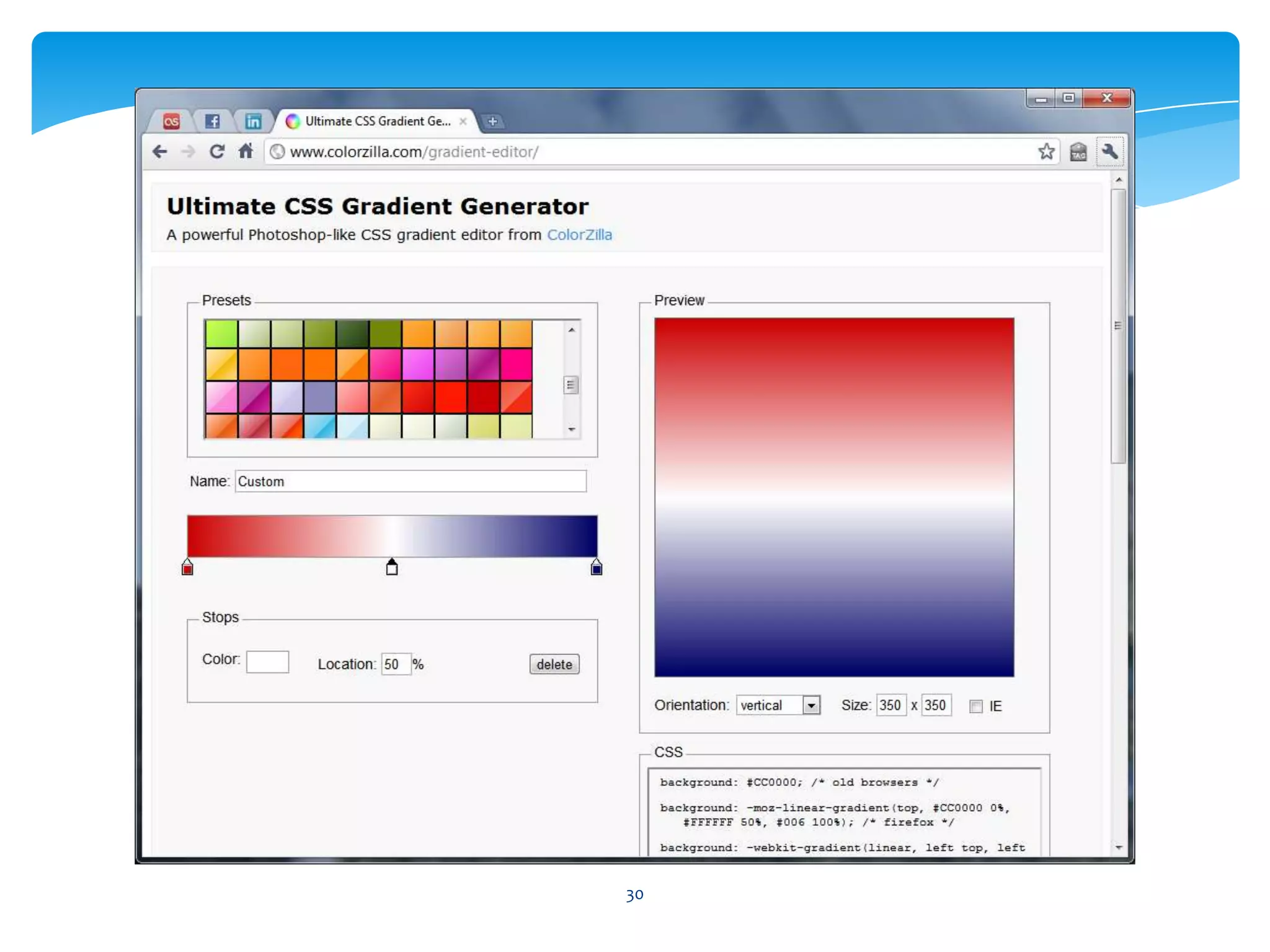1270x952 pixels.
Task: Click the preview height size field
Action: click(936, 705)
